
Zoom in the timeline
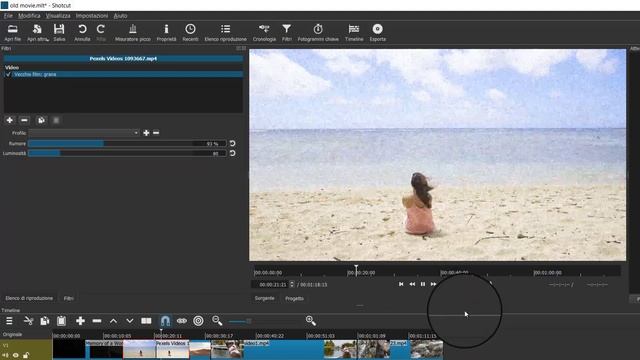(311, 321)
